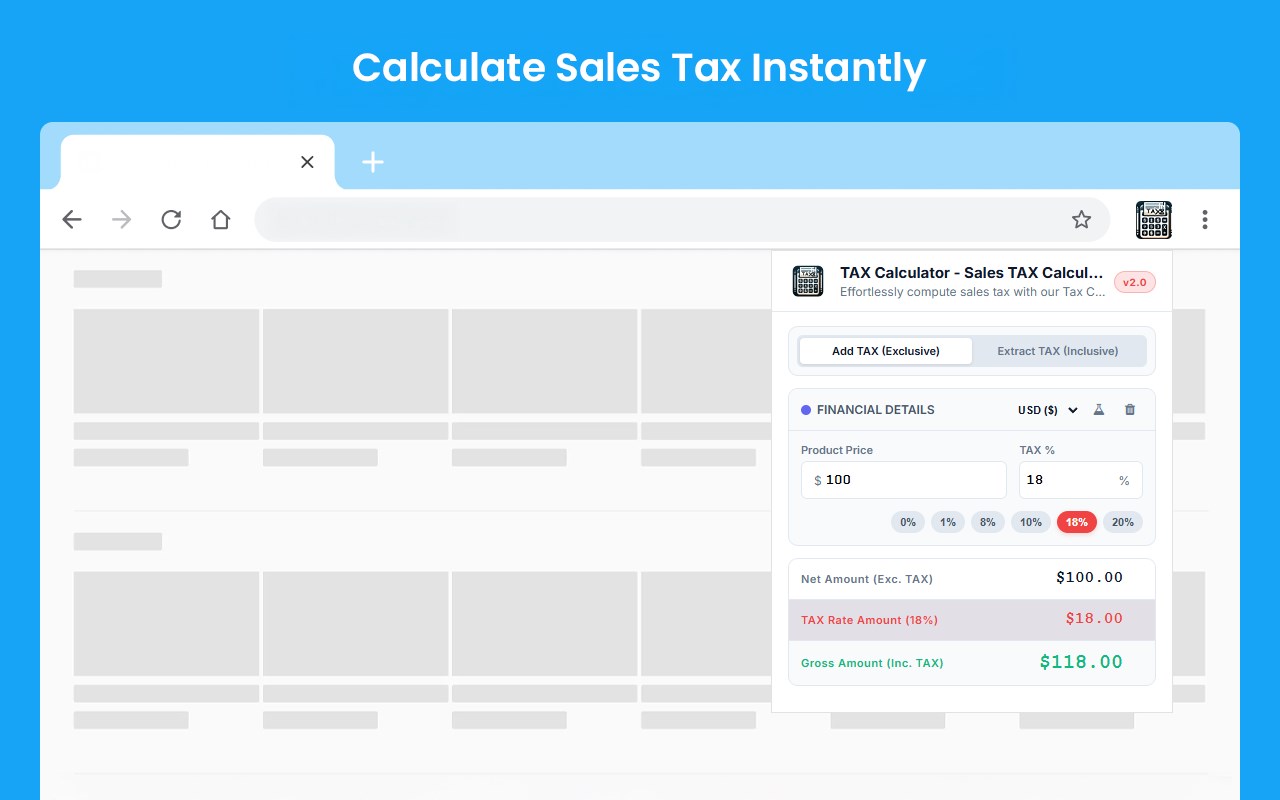1280x800 pixels.
Task: Go to the home page icon
Action: pos(221,220)
